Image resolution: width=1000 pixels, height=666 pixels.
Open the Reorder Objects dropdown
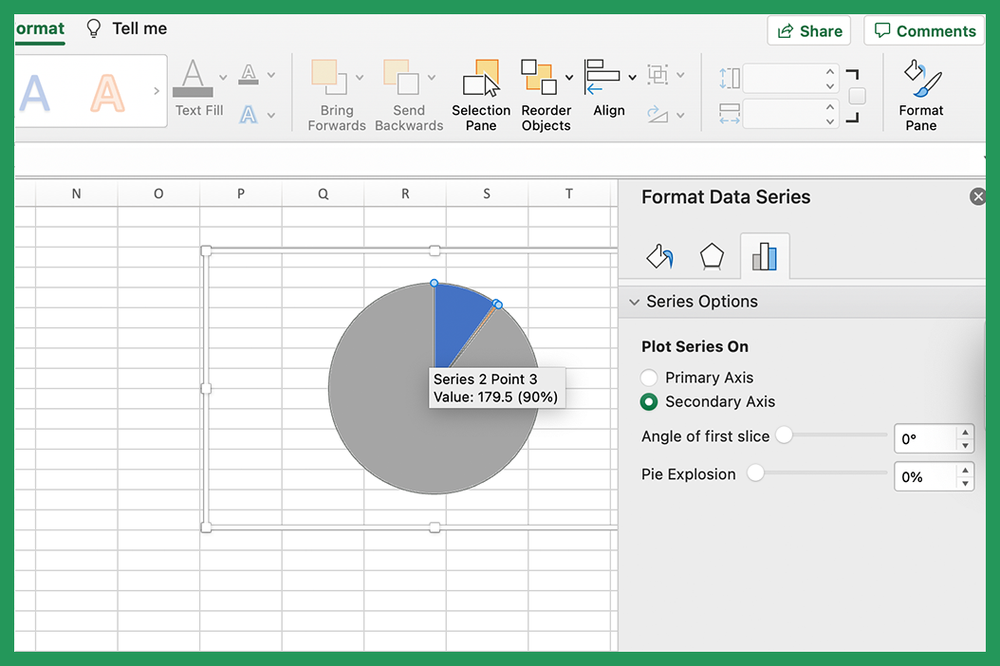pyautogui.click(x=569, y=75)
